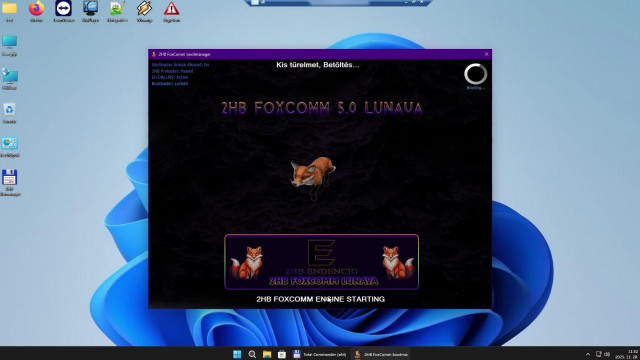Click the "Bootloader Unlock Allowed" status line
This screenshot has height=360, width=640.
coord(180,64)
